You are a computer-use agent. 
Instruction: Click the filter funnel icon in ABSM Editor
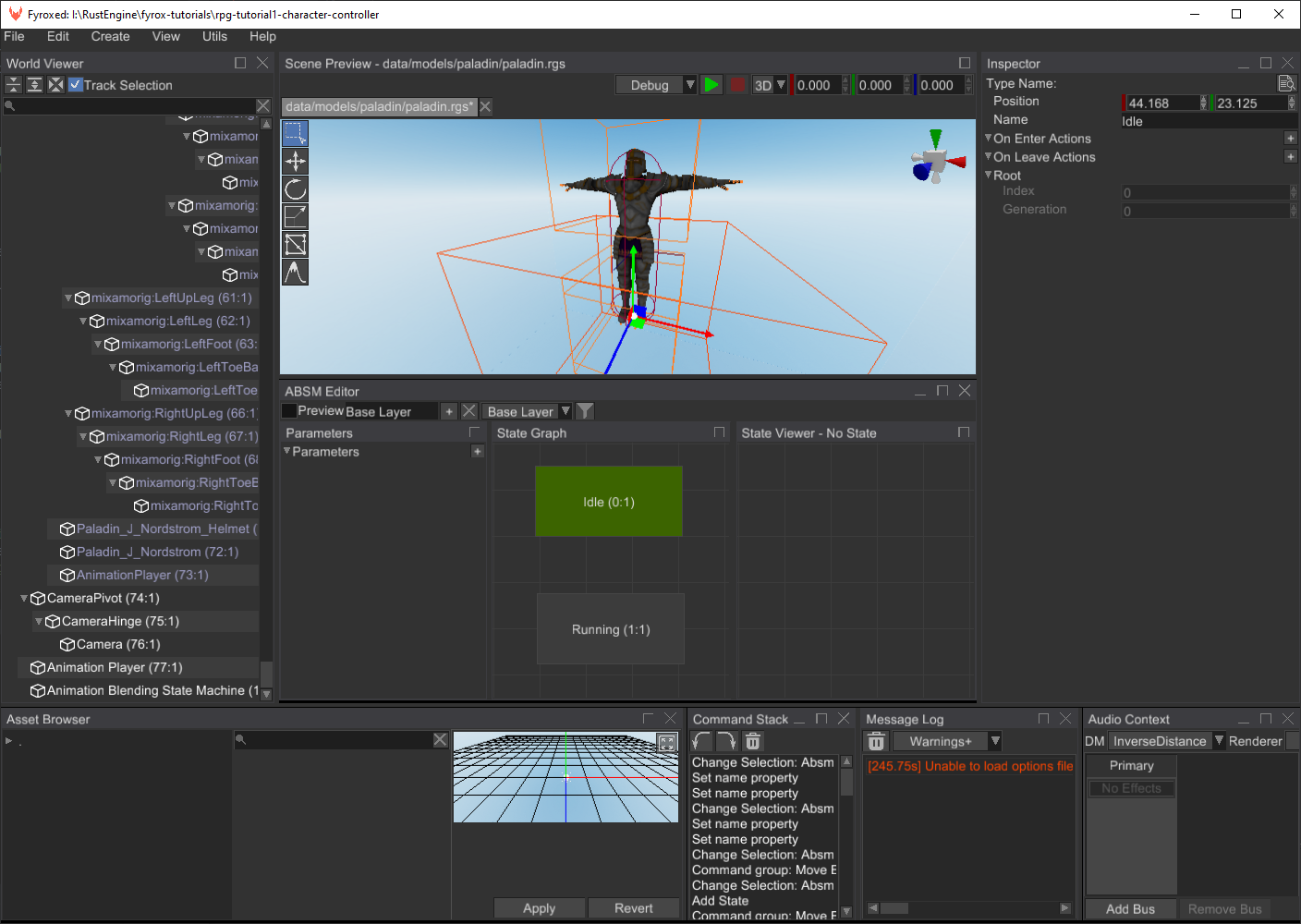[x=585, y=411]
